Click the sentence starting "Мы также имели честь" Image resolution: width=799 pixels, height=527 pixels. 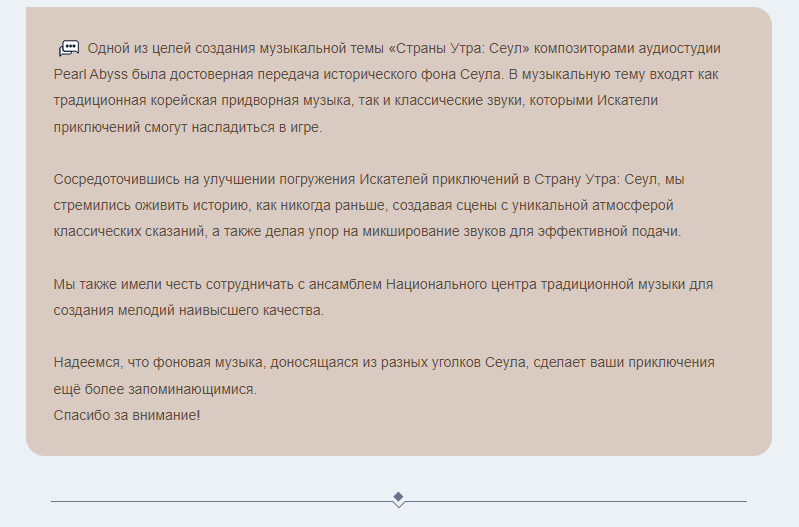coord(383,297)
